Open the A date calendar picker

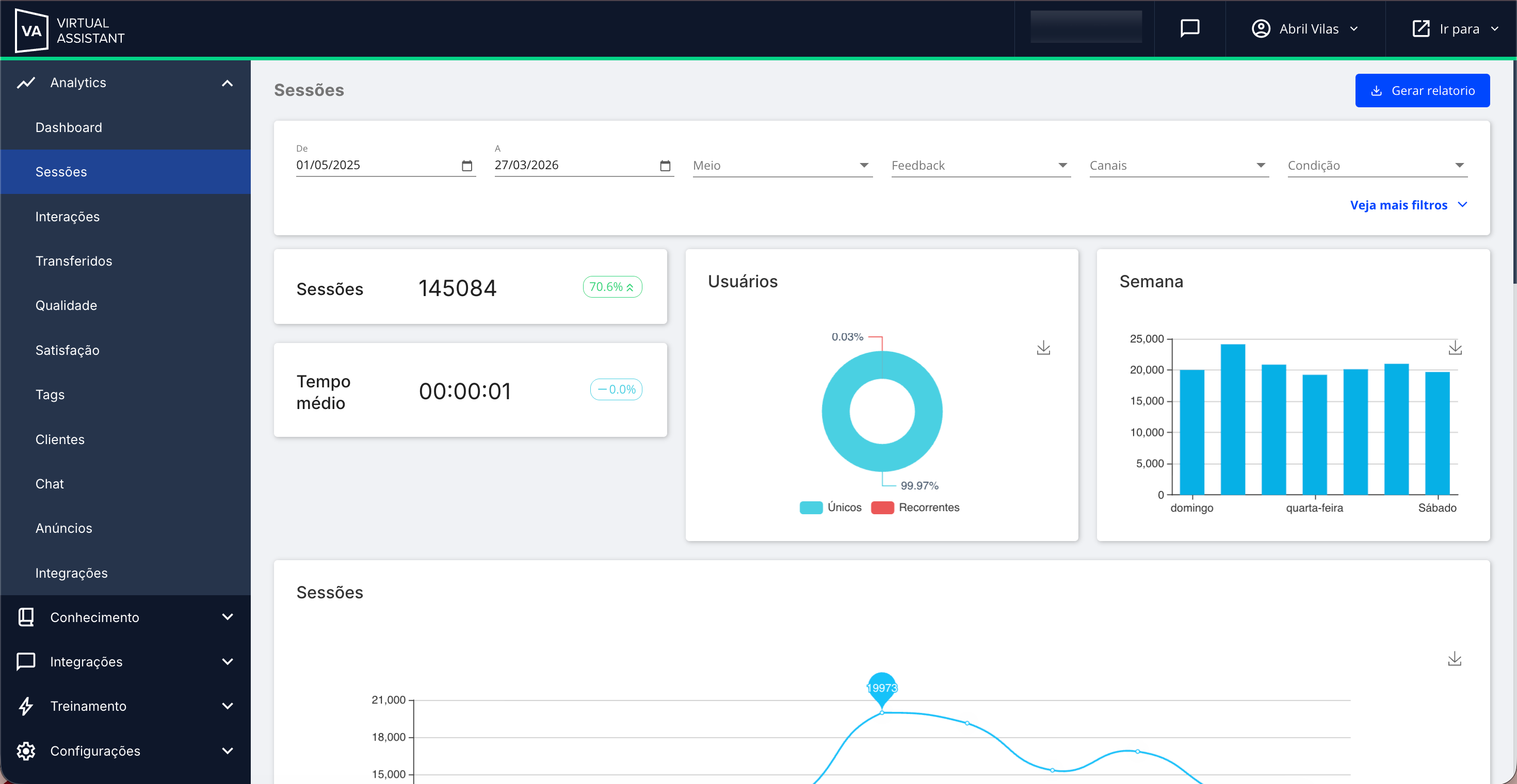pos(665,166)
